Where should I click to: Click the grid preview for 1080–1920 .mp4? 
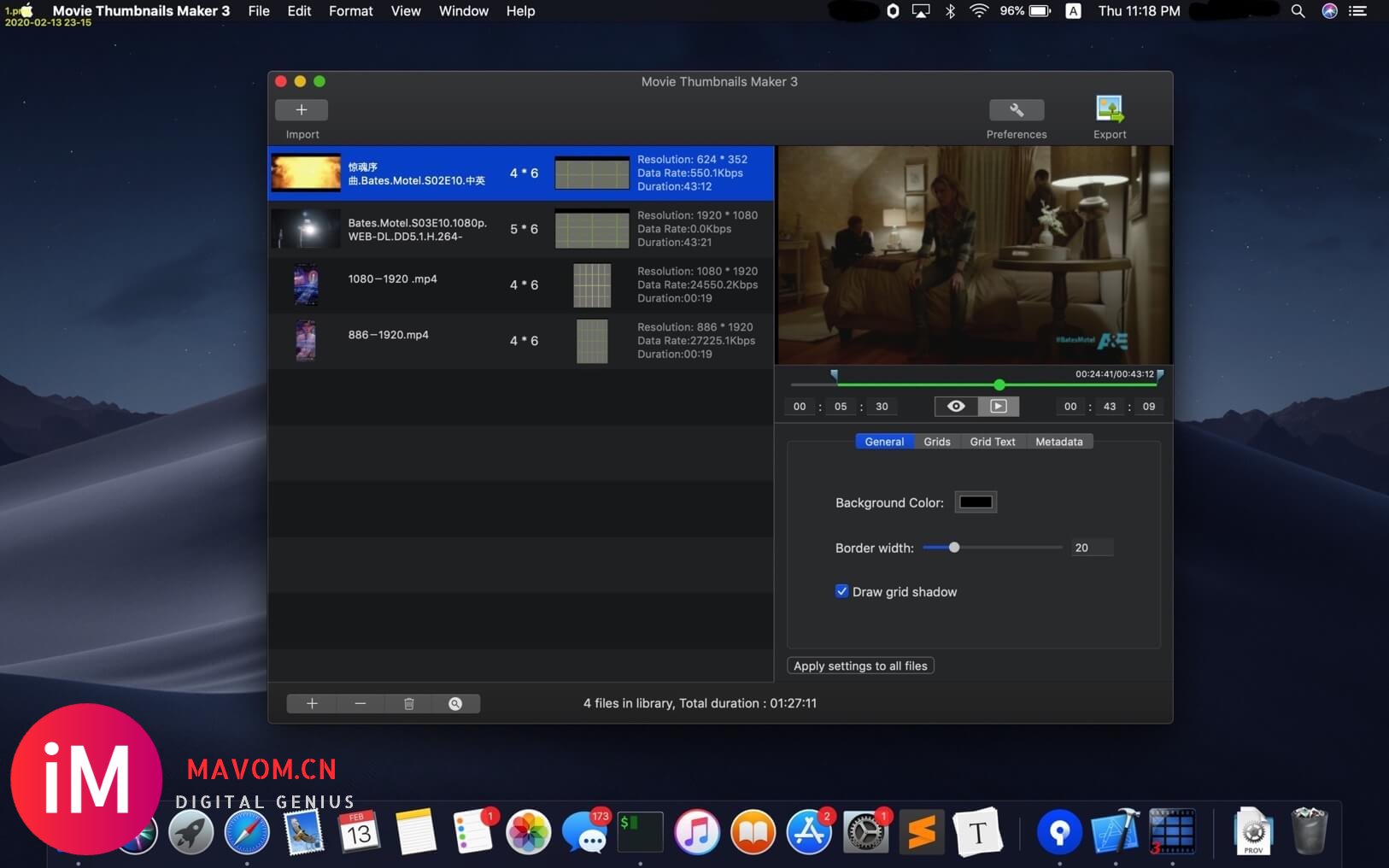point(592,284)
